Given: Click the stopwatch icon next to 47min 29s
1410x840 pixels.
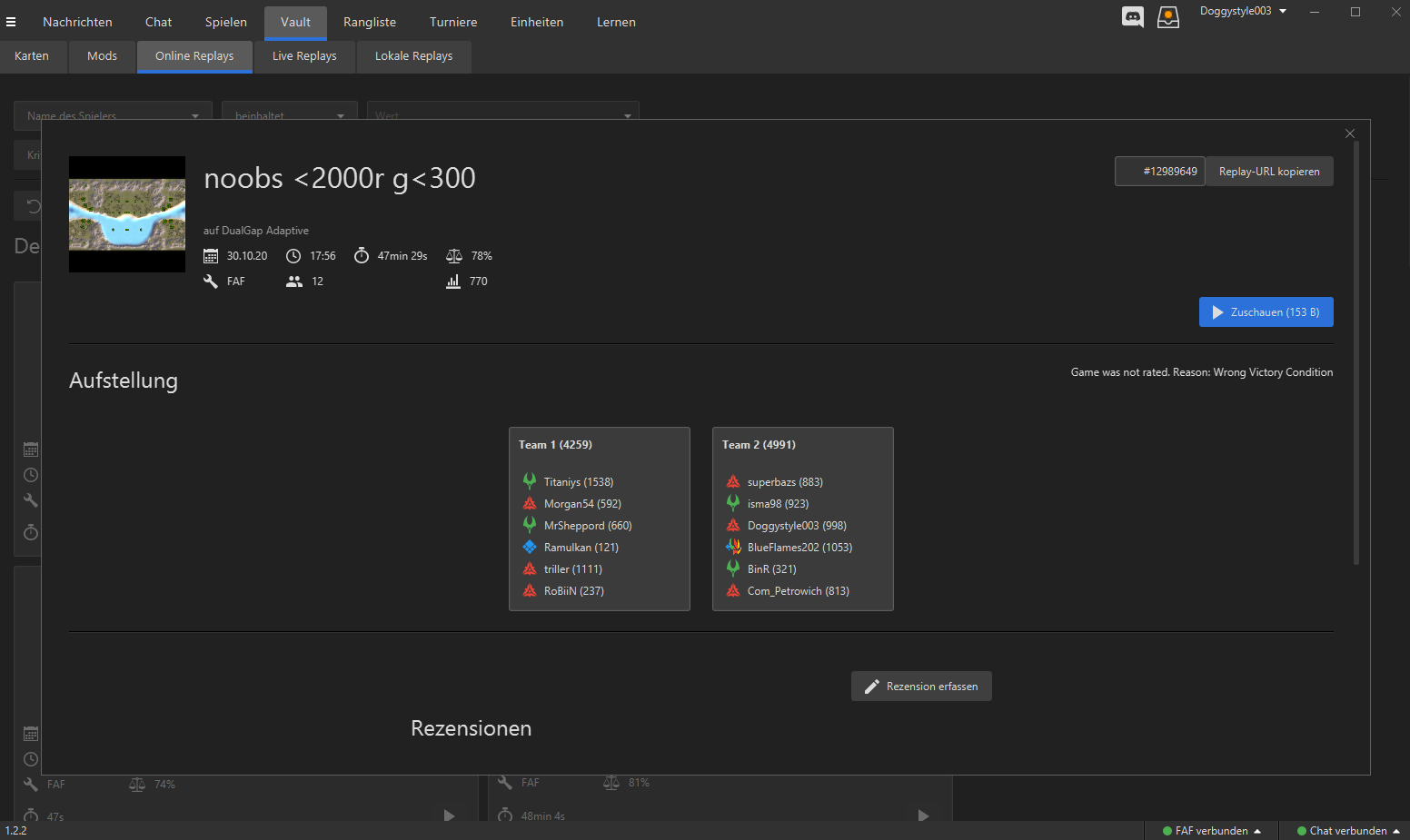Looking at the screenshot, I should [x=362, y=255].
